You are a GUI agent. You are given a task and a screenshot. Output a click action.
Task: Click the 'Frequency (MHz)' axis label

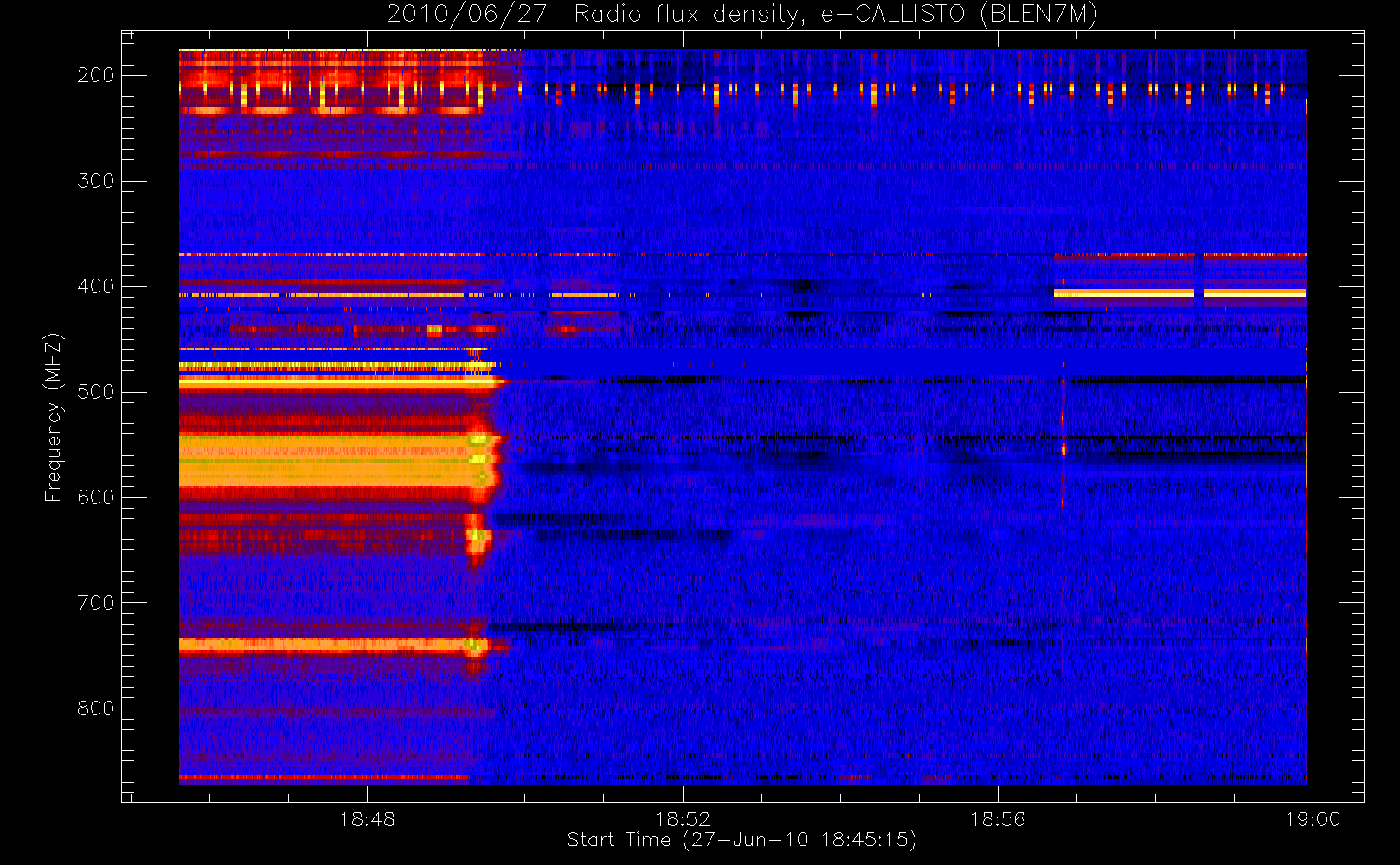[x=54, y=417]
